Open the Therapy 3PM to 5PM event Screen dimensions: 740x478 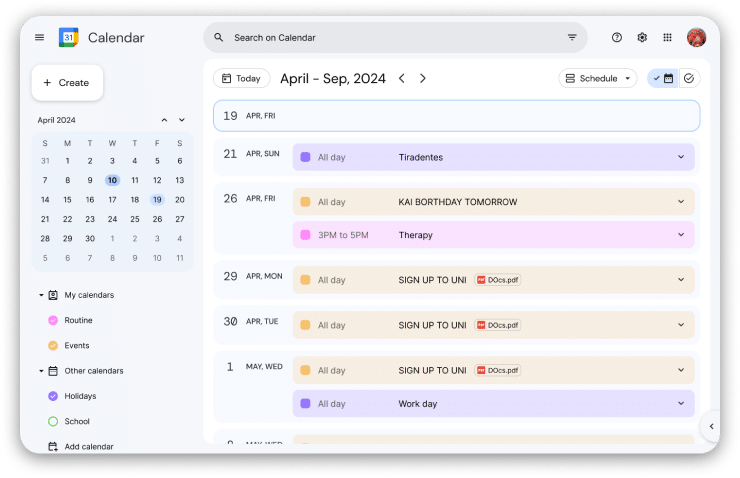494,235
